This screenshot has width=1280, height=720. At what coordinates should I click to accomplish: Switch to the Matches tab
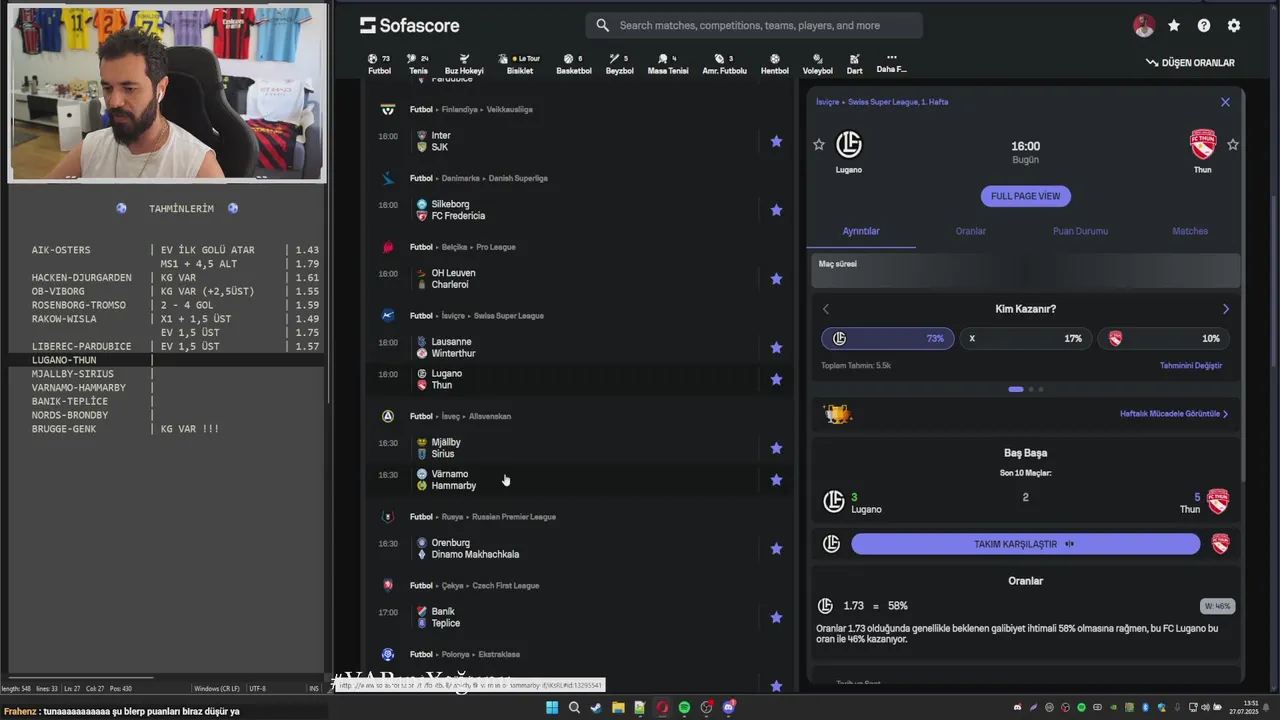click(x=1190, y=231)
